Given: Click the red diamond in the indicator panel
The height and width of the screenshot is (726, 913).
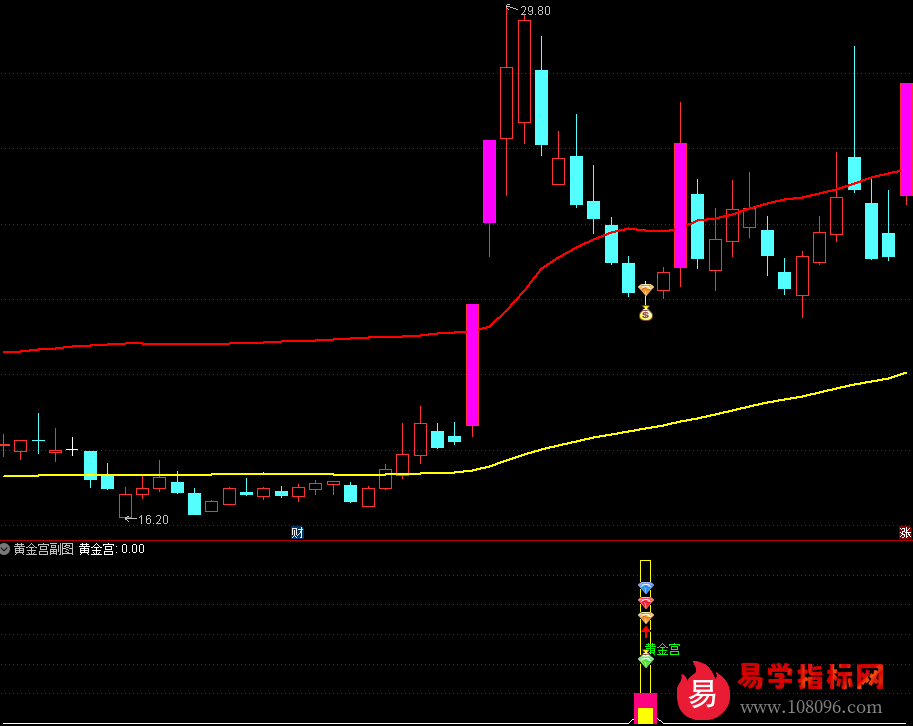Looking at the screenshot, I should tap(646, 602).
